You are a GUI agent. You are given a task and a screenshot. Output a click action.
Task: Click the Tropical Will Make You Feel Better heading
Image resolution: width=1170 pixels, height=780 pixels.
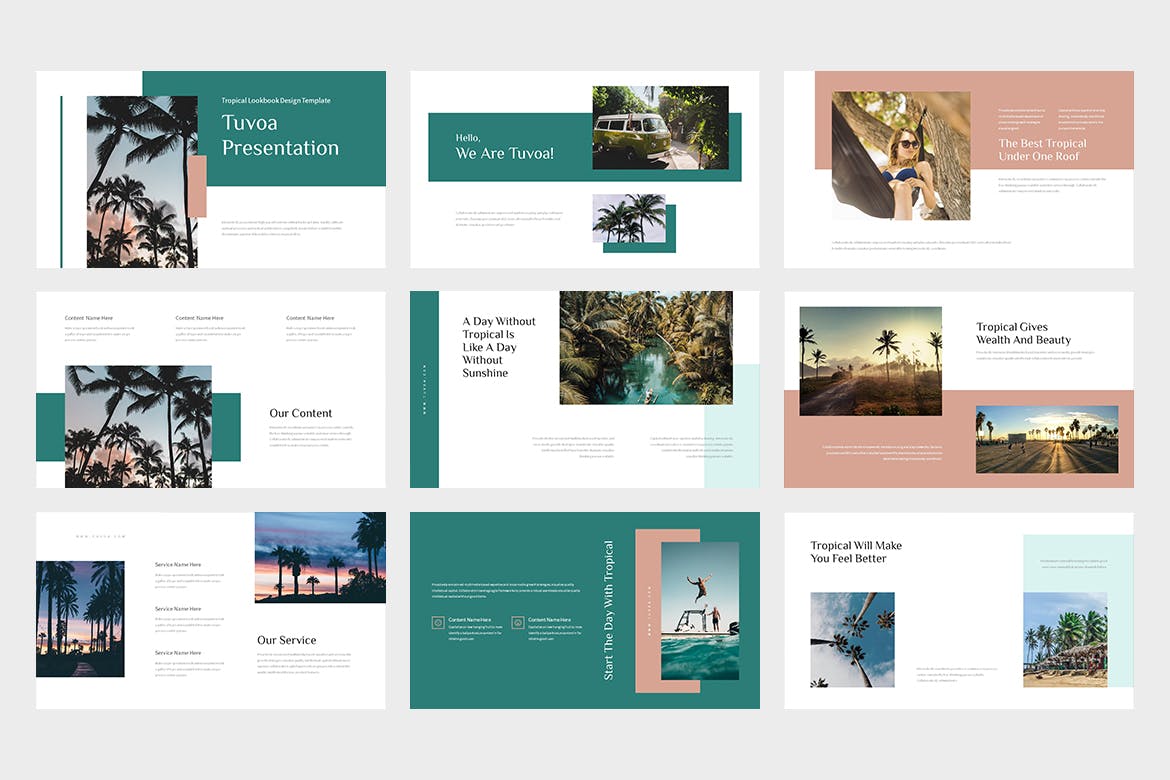[856, 551]
